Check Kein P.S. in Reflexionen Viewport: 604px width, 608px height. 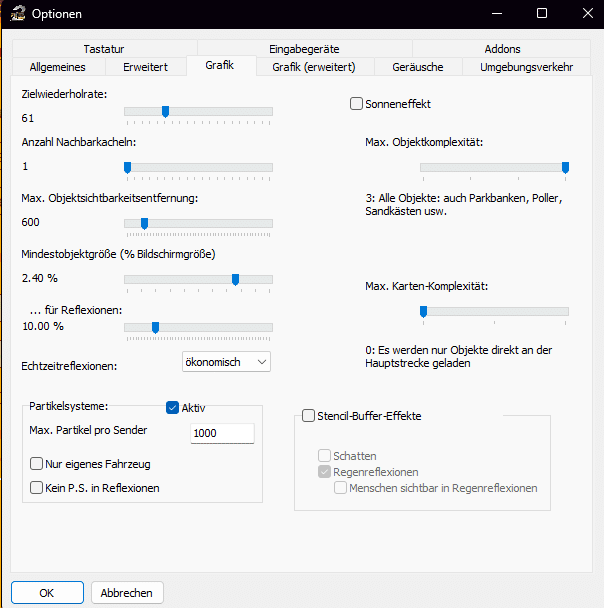[x=37, y=488]
